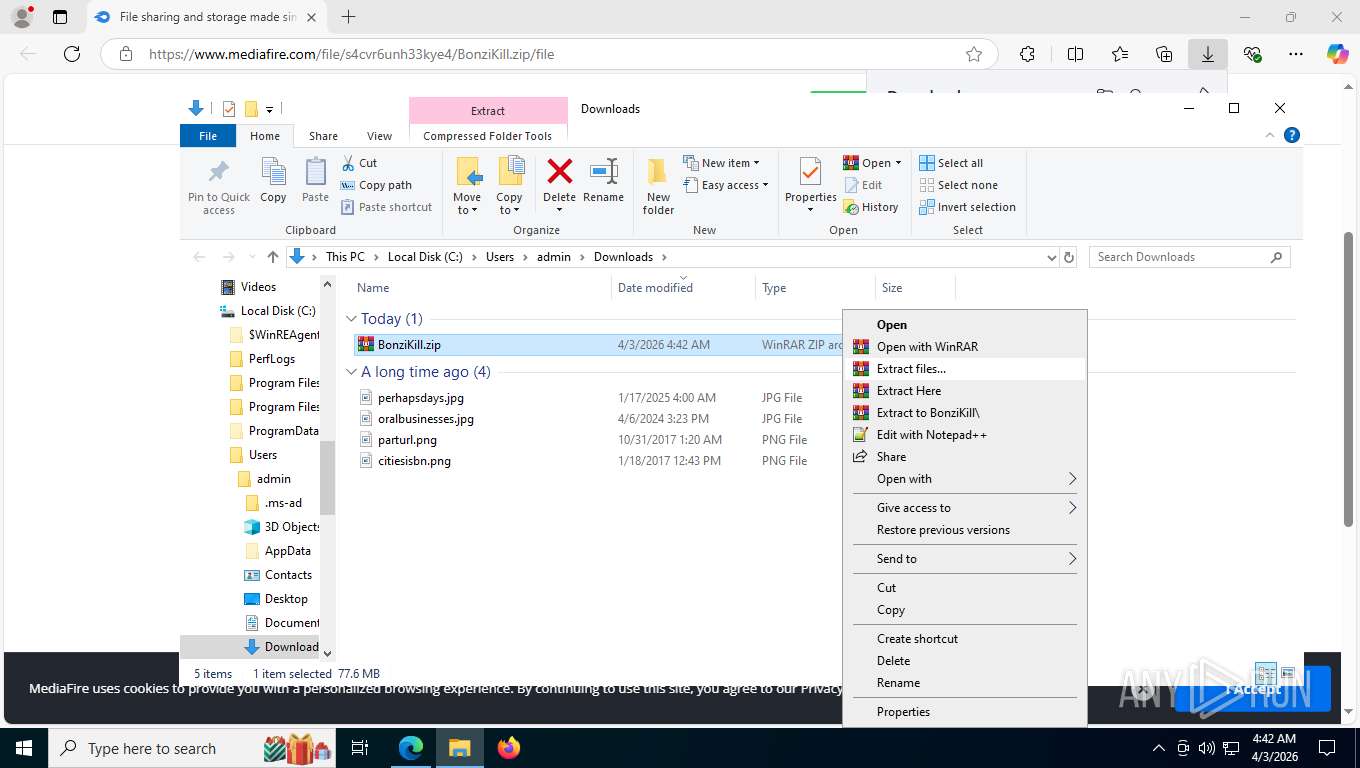Click the Edge address bar URL
This screenshot has width=1360, height=768.
point(351,54)
